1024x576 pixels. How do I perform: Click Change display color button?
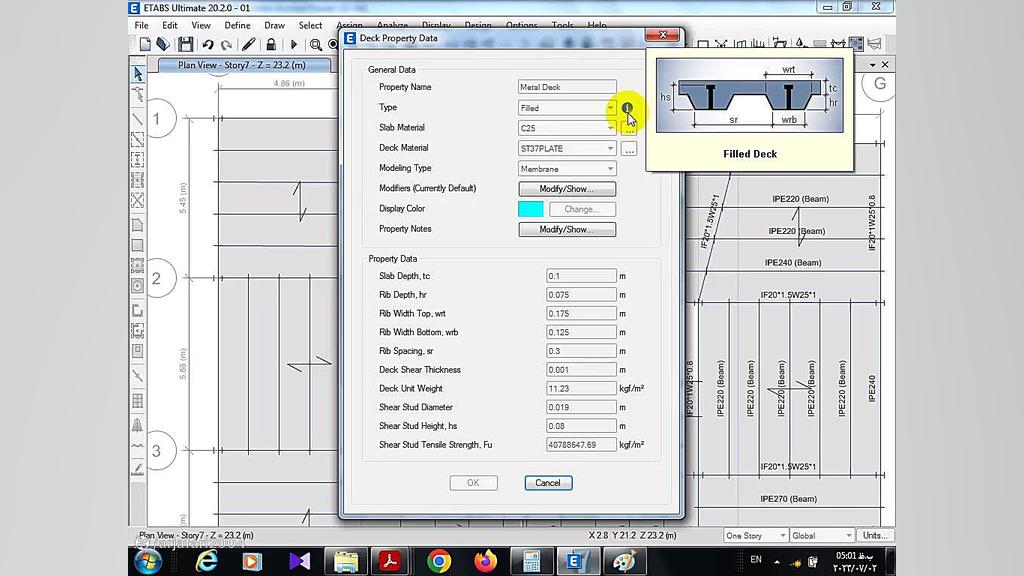click(583, 209)
